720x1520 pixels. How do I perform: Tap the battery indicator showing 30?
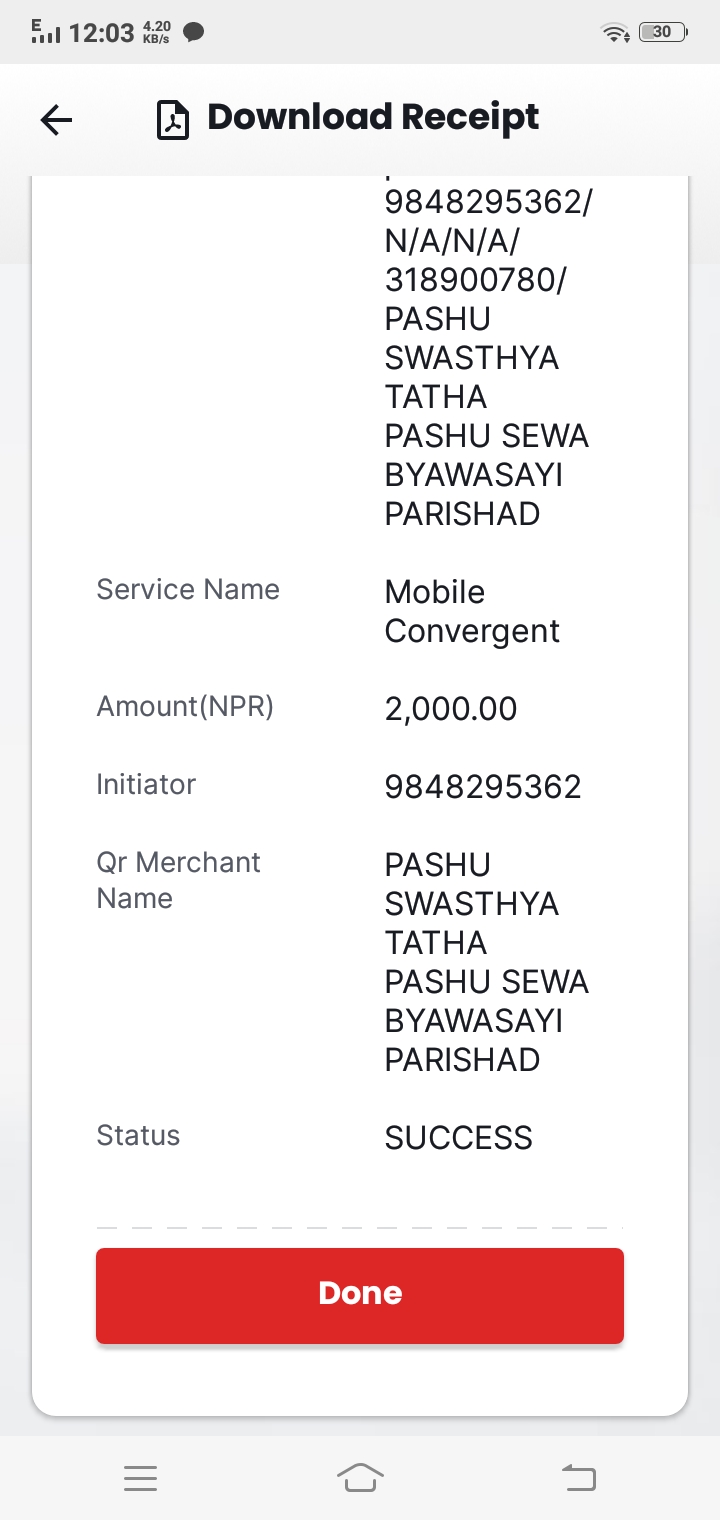click(x=662, y=33)
